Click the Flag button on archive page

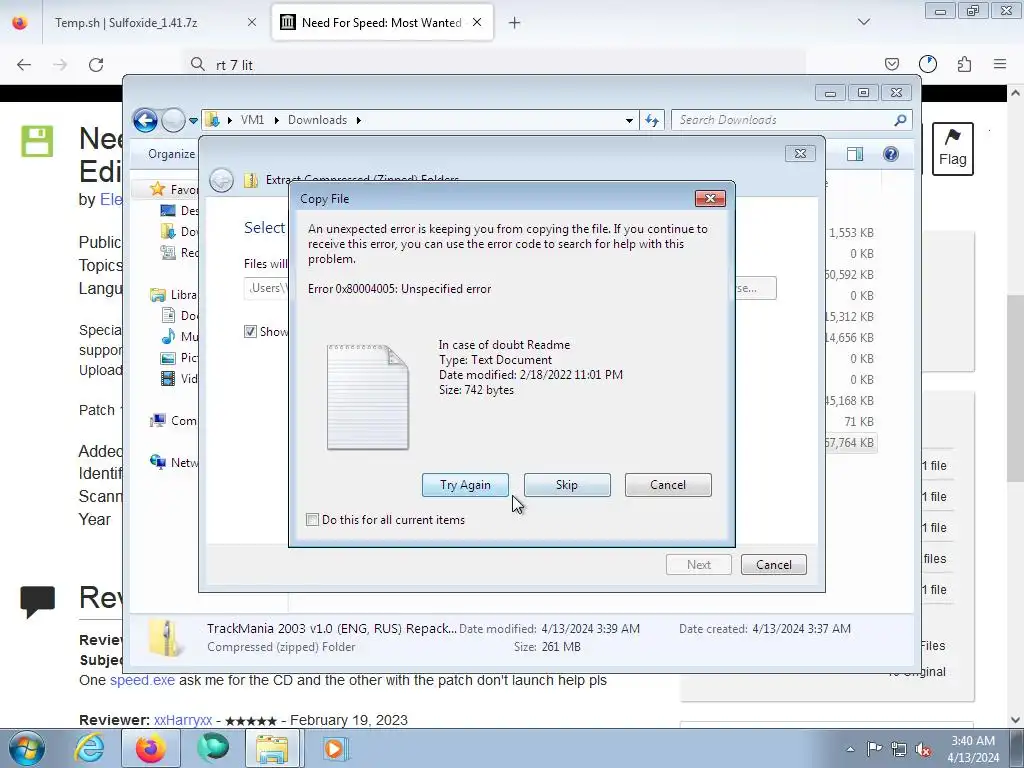click(952, 149)
